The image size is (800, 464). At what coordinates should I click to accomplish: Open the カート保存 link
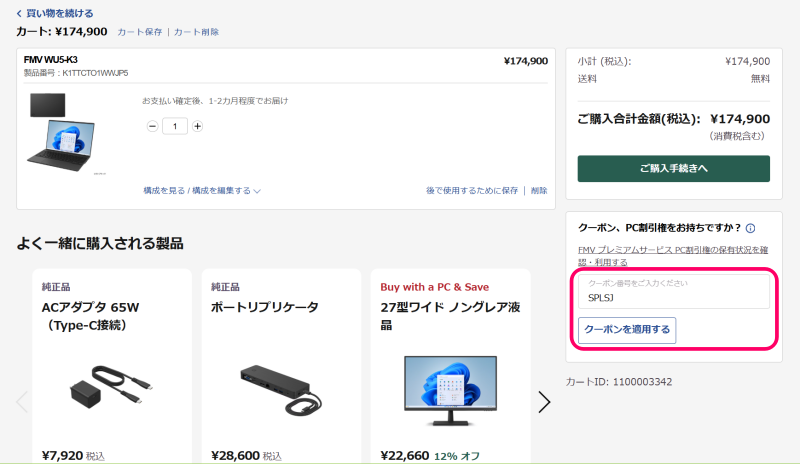click(x=140, y=32)
